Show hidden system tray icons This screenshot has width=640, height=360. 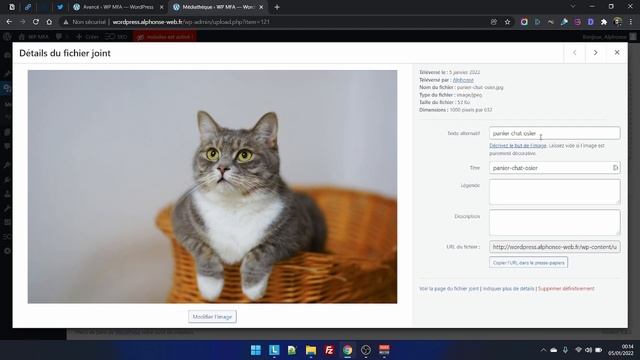point(543,350)
